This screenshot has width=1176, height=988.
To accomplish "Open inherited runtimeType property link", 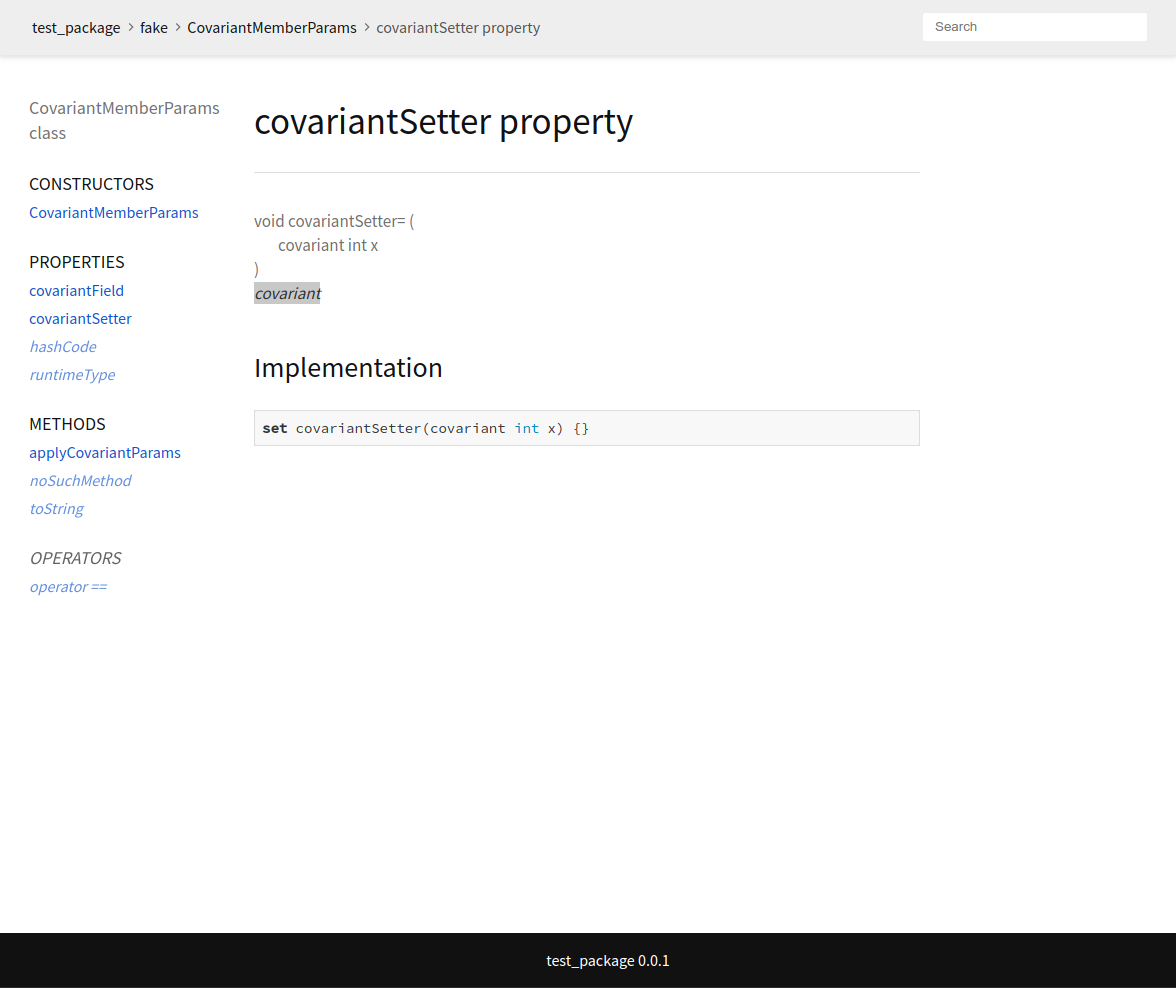I will tap(72, 374).
